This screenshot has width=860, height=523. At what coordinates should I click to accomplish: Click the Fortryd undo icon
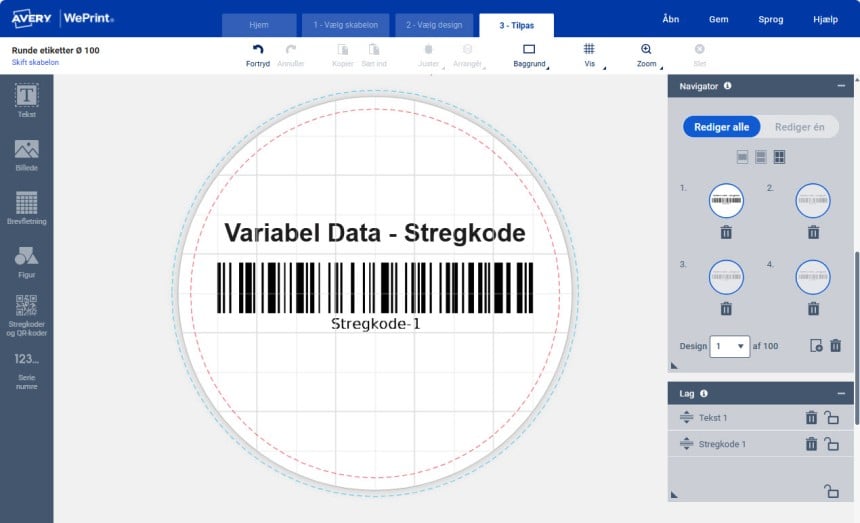coord(258,53)
